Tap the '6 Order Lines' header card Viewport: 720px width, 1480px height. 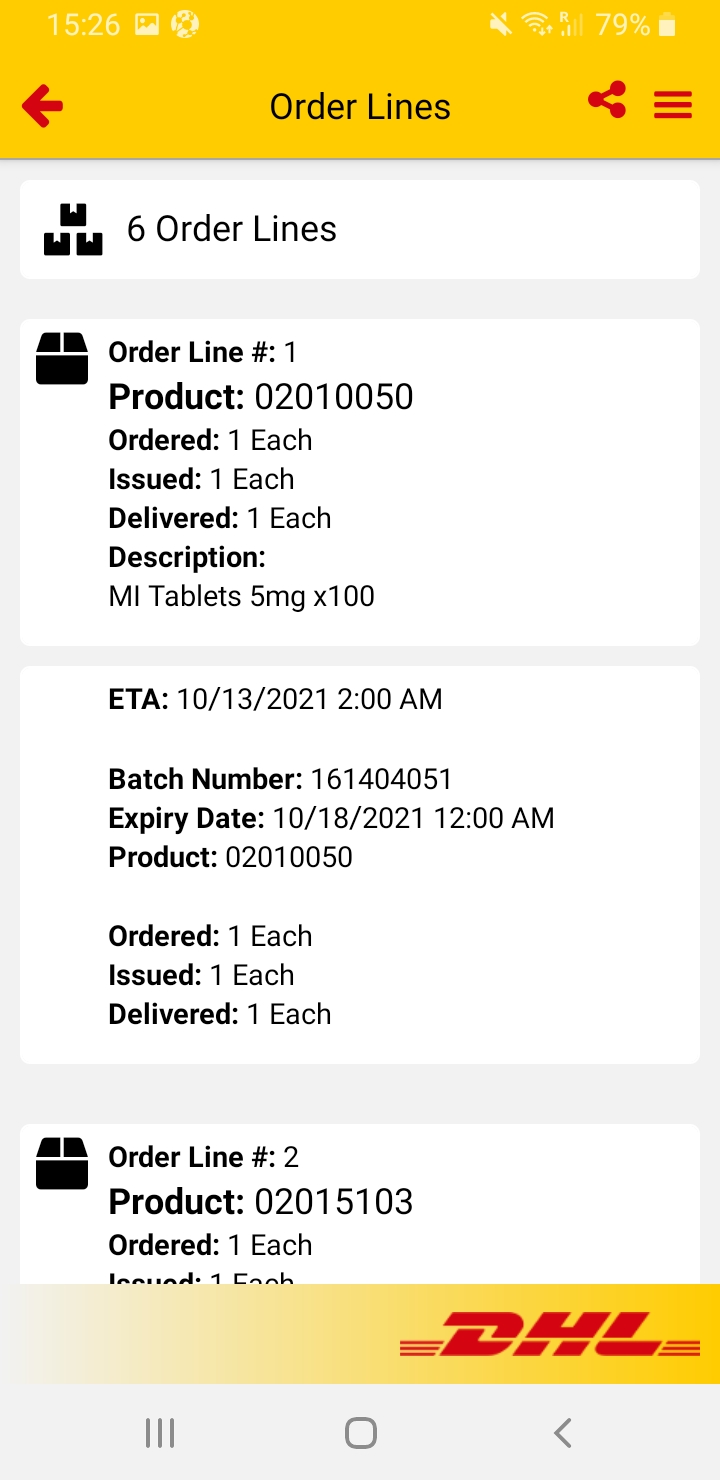360,229
